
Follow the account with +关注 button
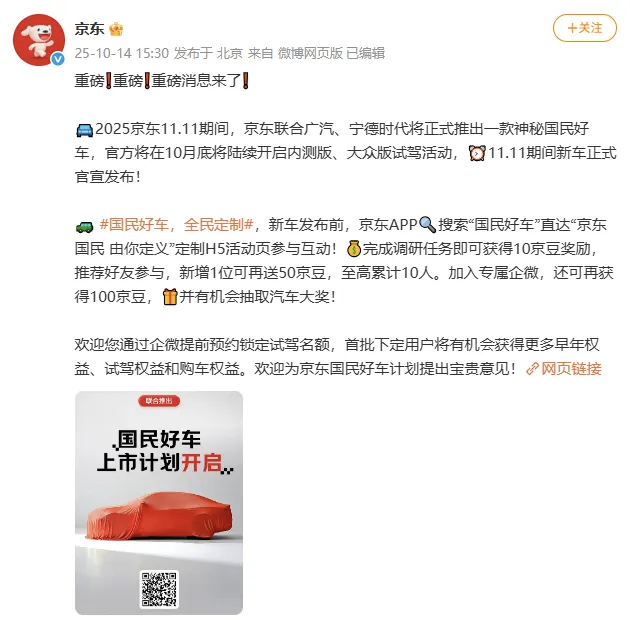tap(585, 28)
